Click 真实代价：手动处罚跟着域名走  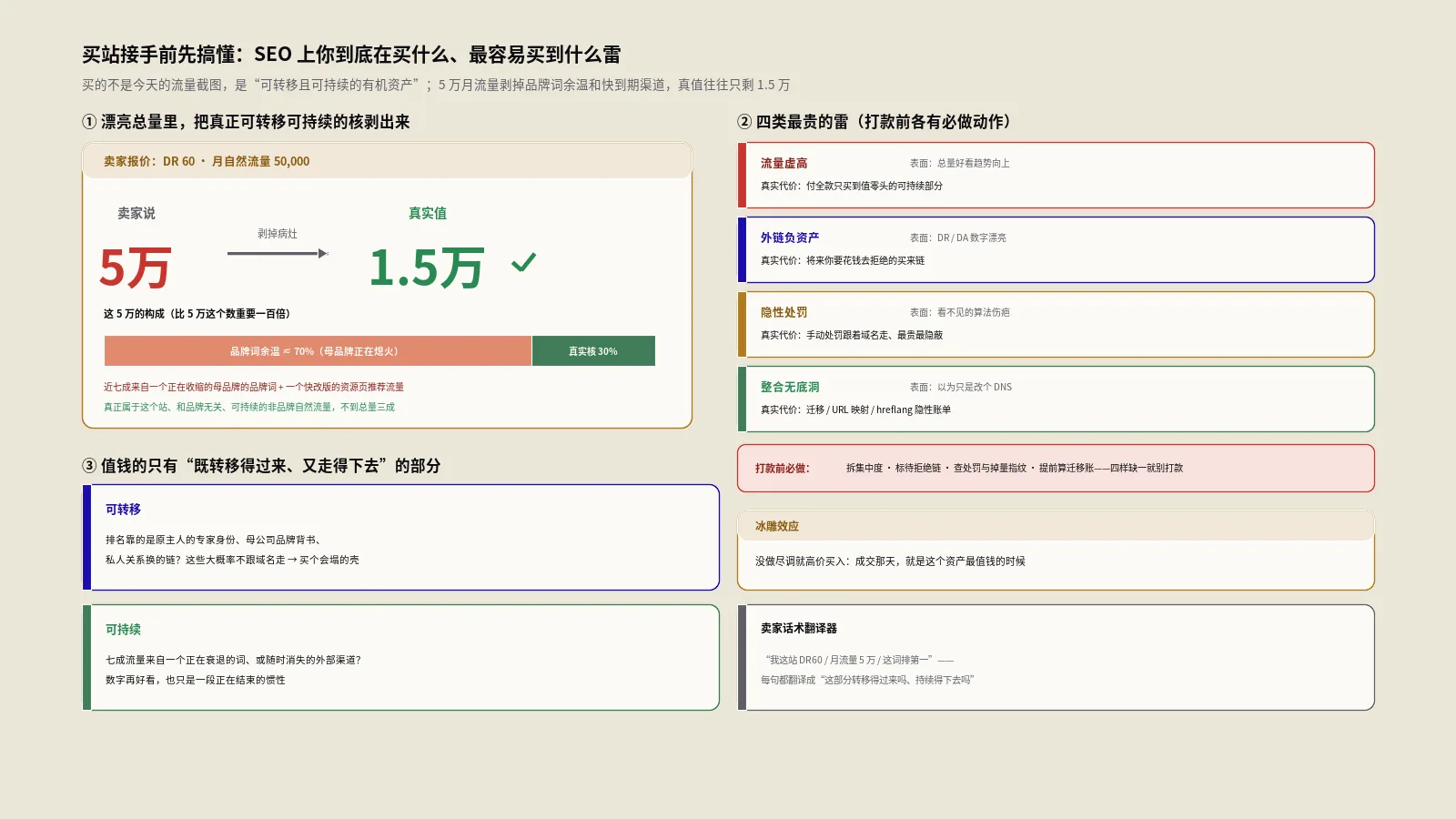pyautogui.click(x=852, y=335)
